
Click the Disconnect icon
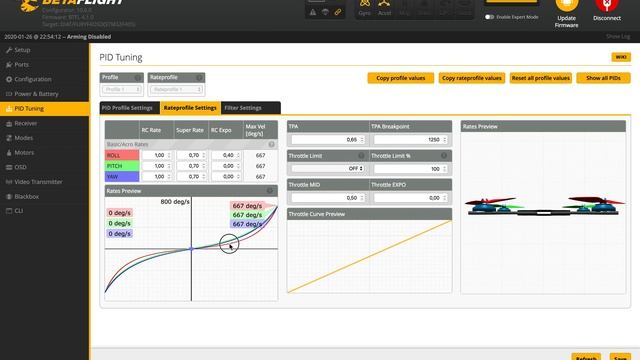[607, 5]
